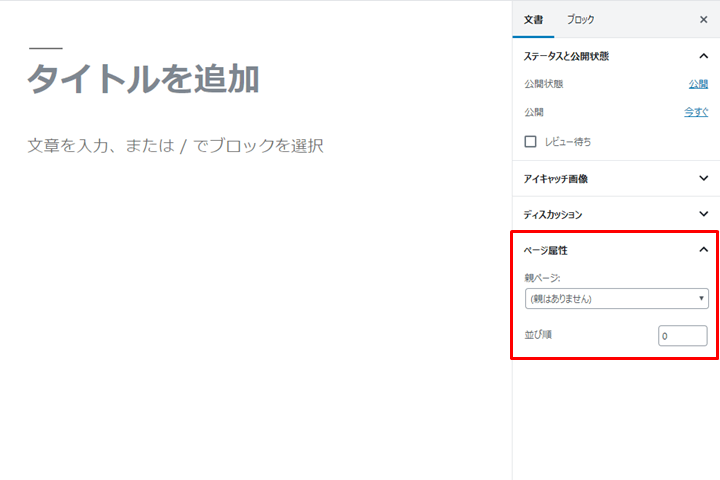Image resolution: width=720 pixels, height=480 pixels.
Task: Tick the レビュー待ち checkbox
Action: pyautogui.click(x=530, y=141)
